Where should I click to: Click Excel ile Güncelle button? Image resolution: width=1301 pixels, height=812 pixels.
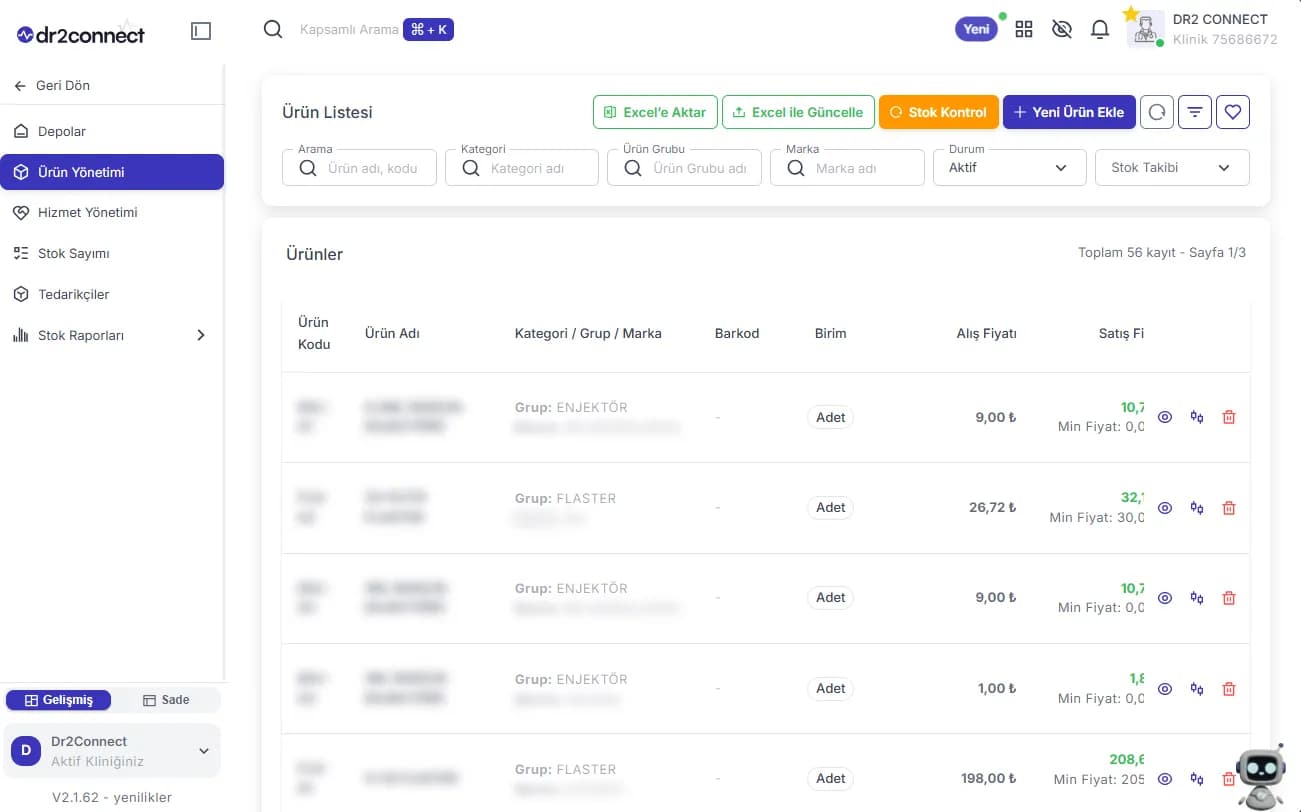pyautogui.click(x=798, y=112)
